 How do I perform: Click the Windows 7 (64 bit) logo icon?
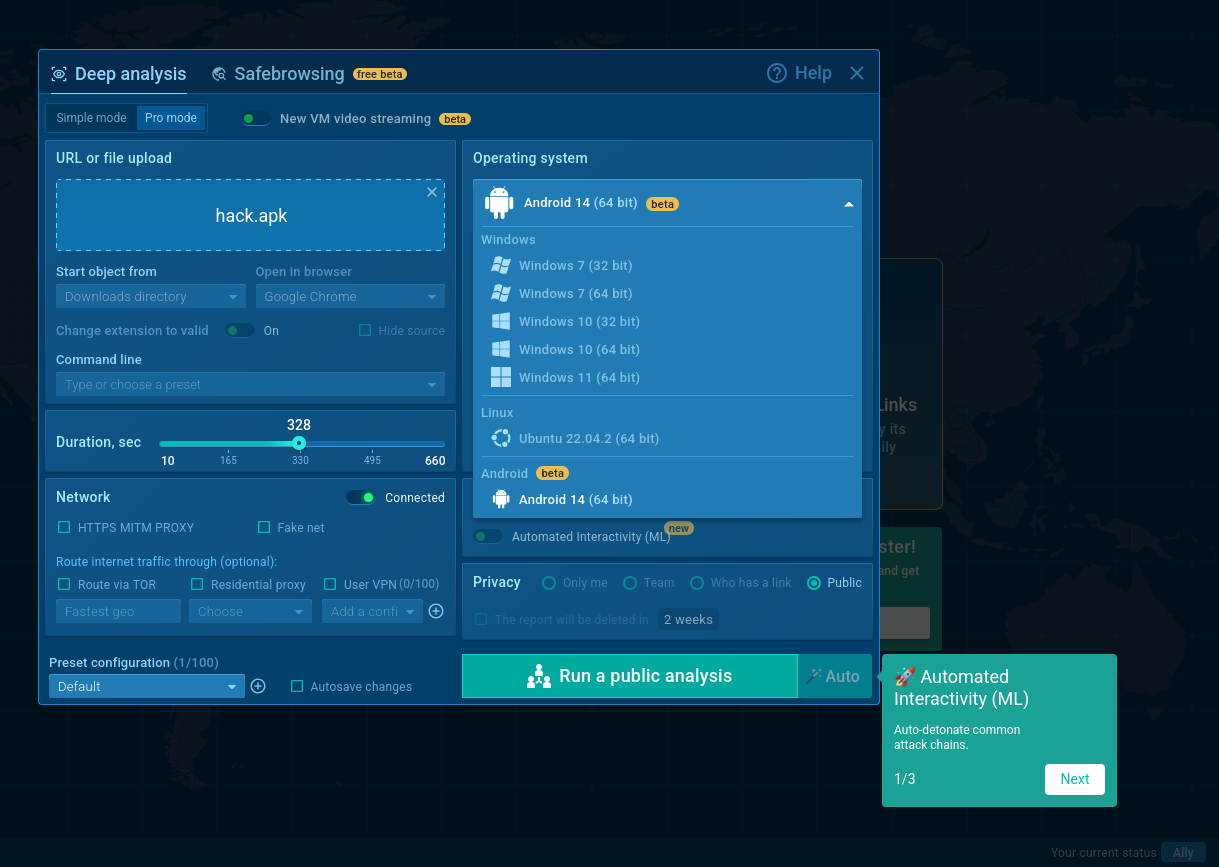[x=501, y=293]
